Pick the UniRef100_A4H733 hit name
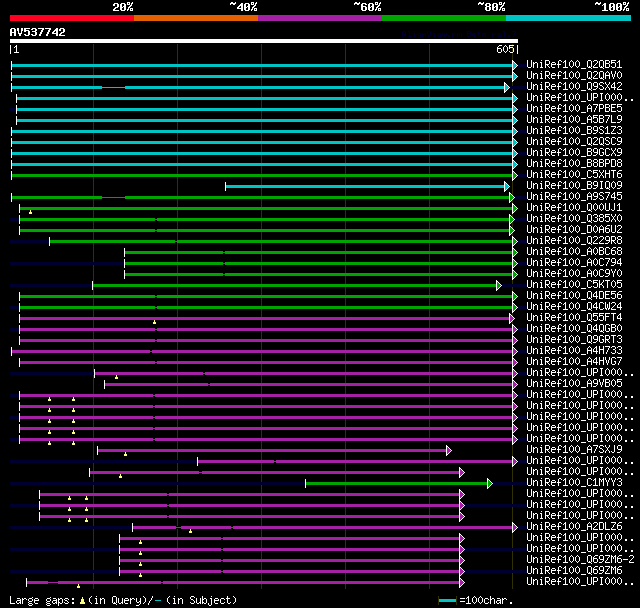The image size is (640, 608). click(574, 351)
